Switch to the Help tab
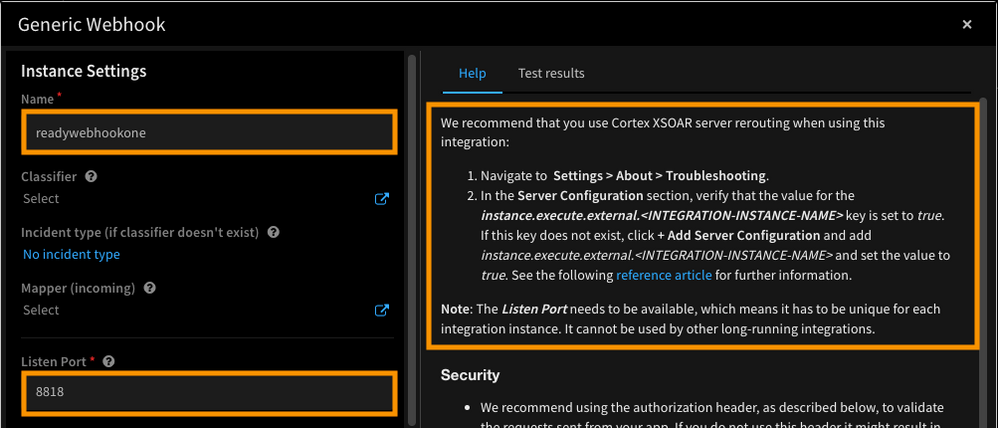The height and width of the screenshot is (428, 998). pos(472,73)
